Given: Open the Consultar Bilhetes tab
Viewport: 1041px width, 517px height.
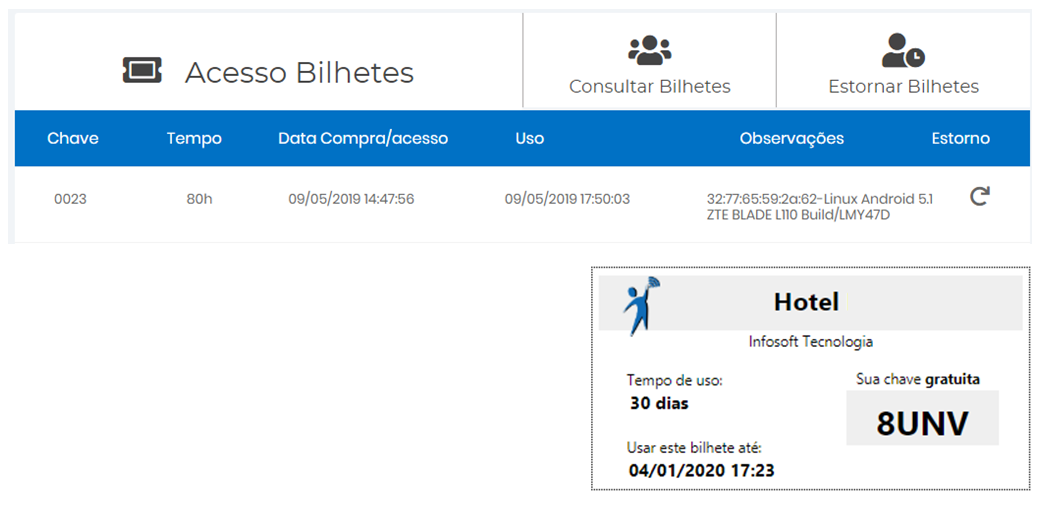Looking at the screenshot, I should (649, 86).
